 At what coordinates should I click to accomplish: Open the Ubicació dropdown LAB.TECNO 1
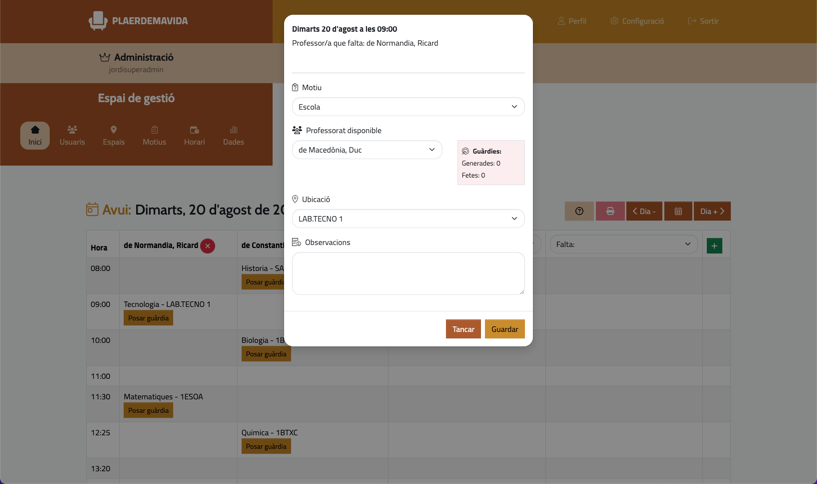click(408, 219)
